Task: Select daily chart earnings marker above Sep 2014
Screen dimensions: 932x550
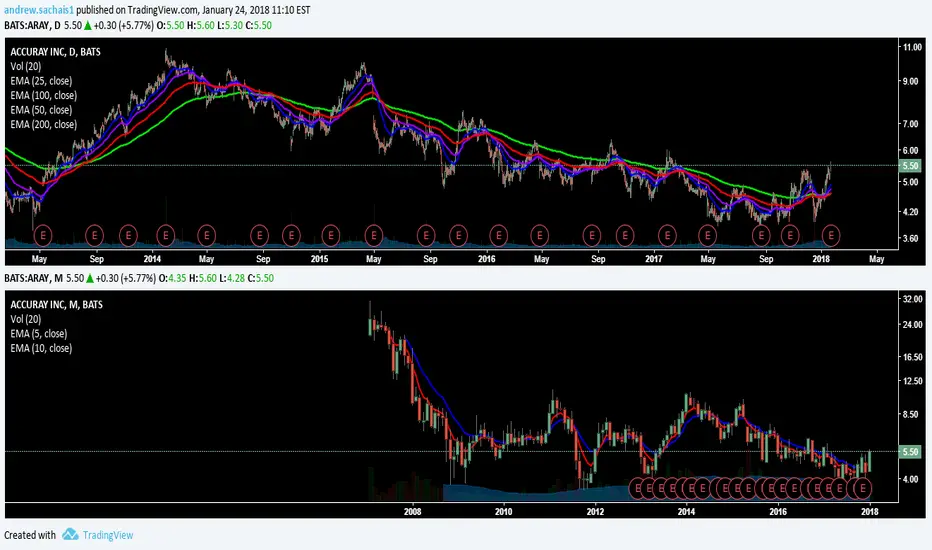Action: click(x=260, y=235)
